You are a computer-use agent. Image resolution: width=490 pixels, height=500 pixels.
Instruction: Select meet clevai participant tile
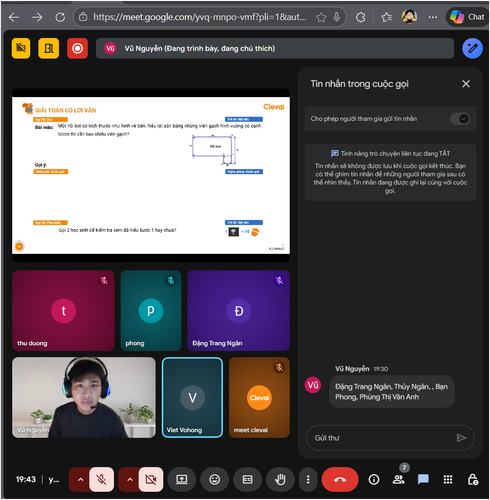pos(259,397)
